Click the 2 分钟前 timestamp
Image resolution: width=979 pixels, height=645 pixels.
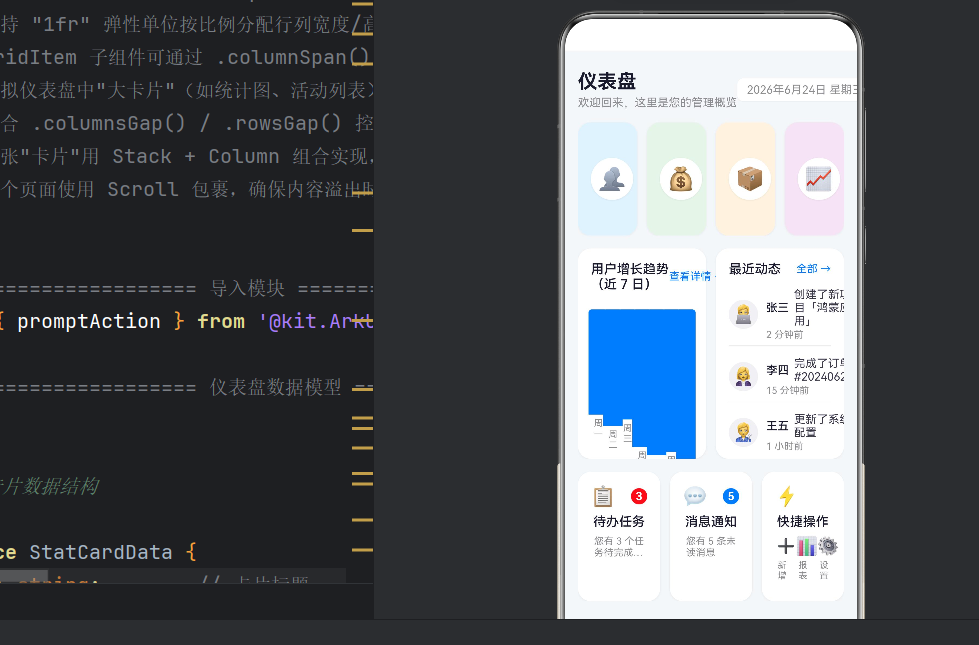pos(784,335)
